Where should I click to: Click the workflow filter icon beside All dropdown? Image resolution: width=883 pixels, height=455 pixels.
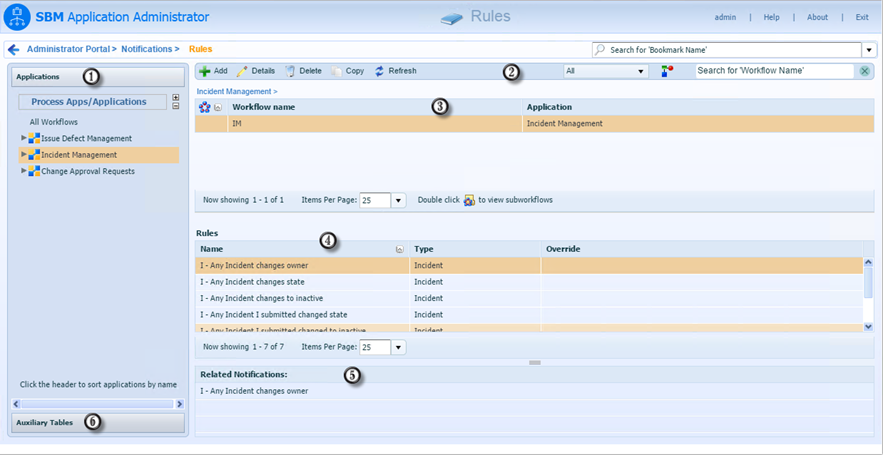click(667, 72)
